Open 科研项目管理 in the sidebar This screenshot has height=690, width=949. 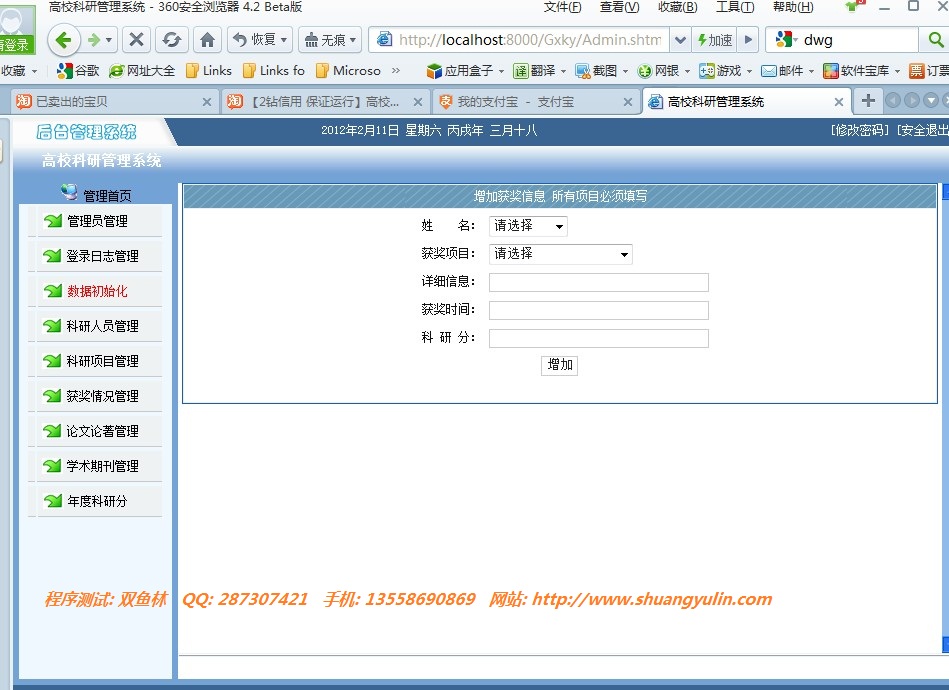tap(102, 361)
